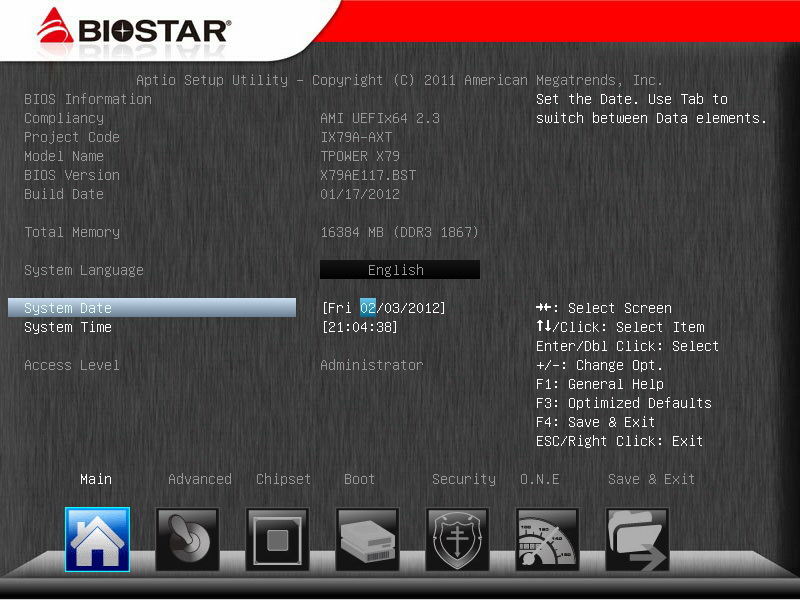Click the Project Code label
This screenshot has width=800, height=600.
(72, 137)
